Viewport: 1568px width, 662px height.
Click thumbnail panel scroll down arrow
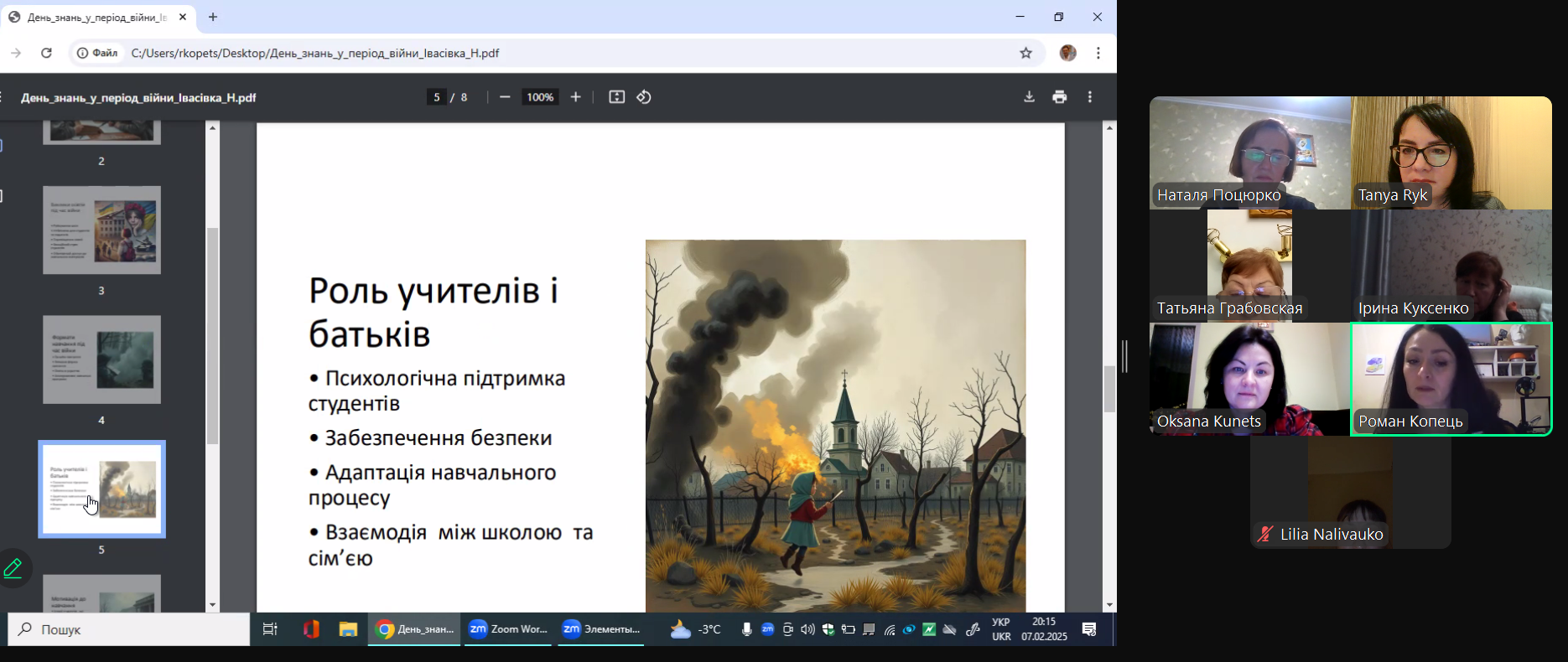[x=212, y=605]
